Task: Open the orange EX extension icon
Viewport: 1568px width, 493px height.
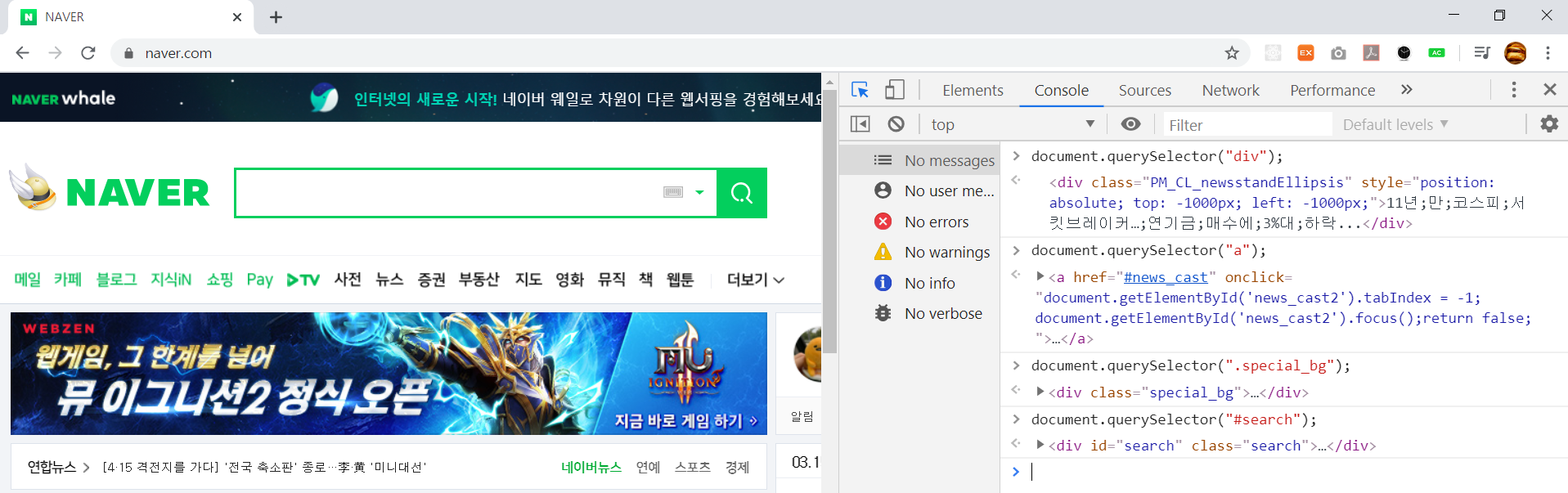Action: [1305, 53]
